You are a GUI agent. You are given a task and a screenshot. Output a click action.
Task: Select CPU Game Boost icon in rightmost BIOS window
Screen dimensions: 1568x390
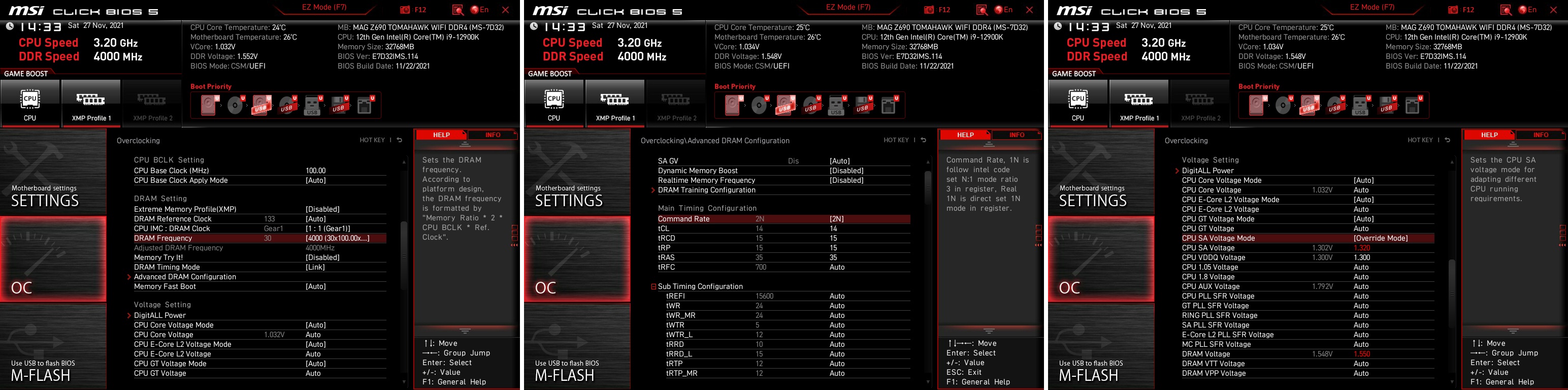click(x=1078, y=104)
